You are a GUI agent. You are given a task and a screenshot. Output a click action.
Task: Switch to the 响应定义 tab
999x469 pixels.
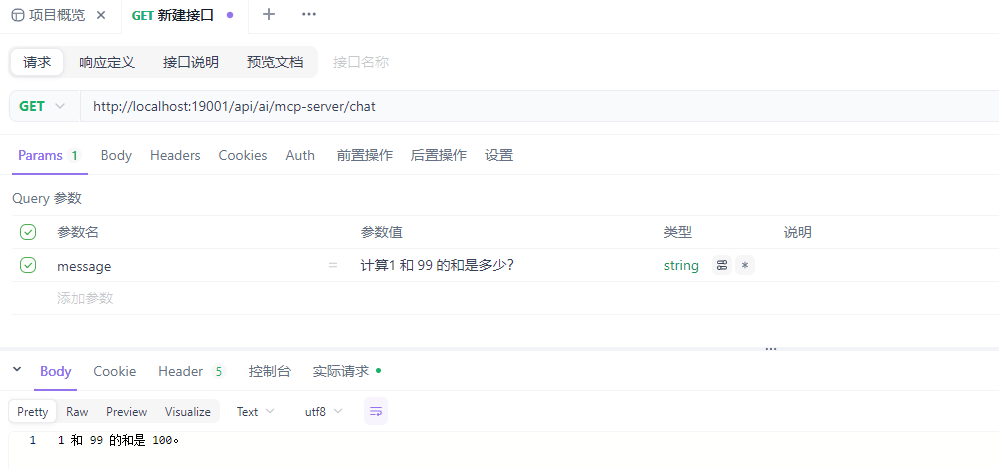pos(107,62)
